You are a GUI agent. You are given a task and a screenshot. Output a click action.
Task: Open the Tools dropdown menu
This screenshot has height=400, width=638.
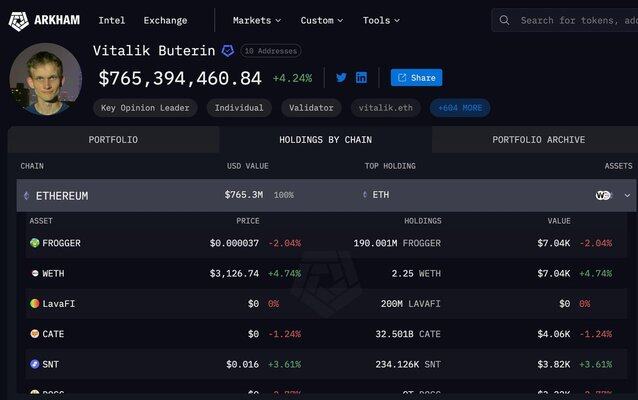pos(381,20)
